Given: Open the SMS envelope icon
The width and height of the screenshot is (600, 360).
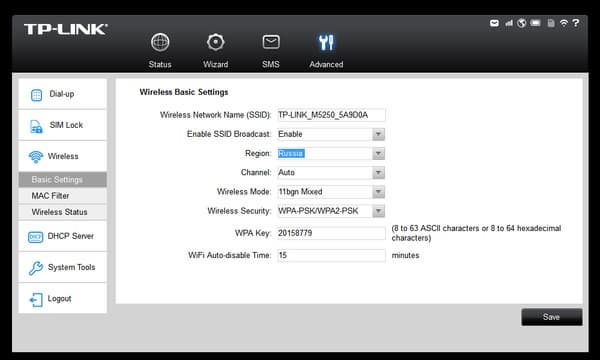Looking at the screenshot, I should click(x=271, y=42).
